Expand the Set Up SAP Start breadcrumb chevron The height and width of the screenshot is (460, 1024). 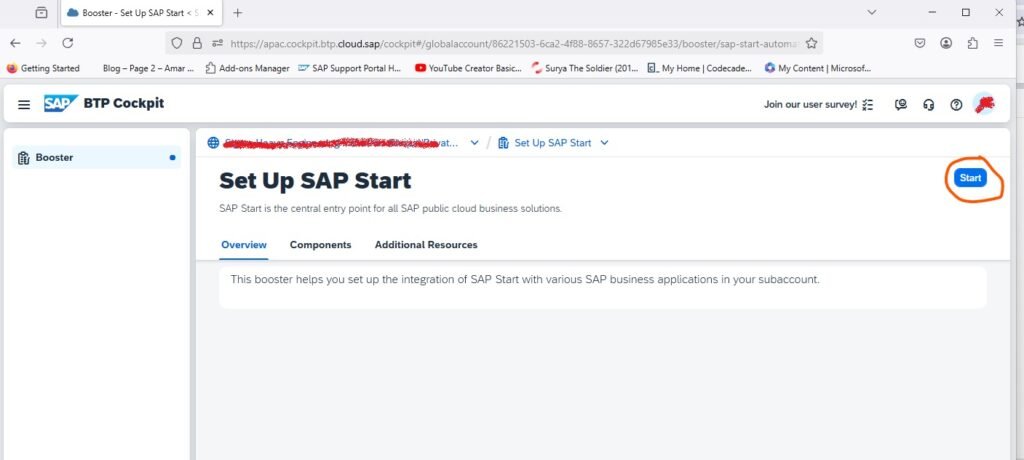pos(604,143)
